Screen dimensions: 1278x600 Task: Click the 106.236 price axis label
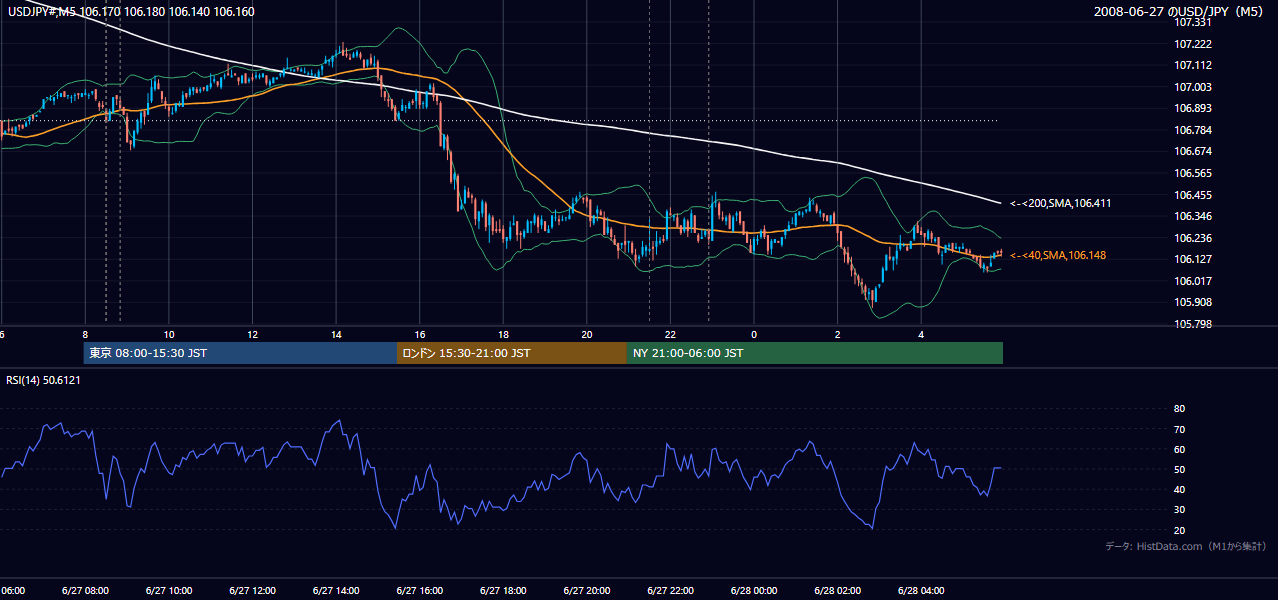click(1194, 238)
